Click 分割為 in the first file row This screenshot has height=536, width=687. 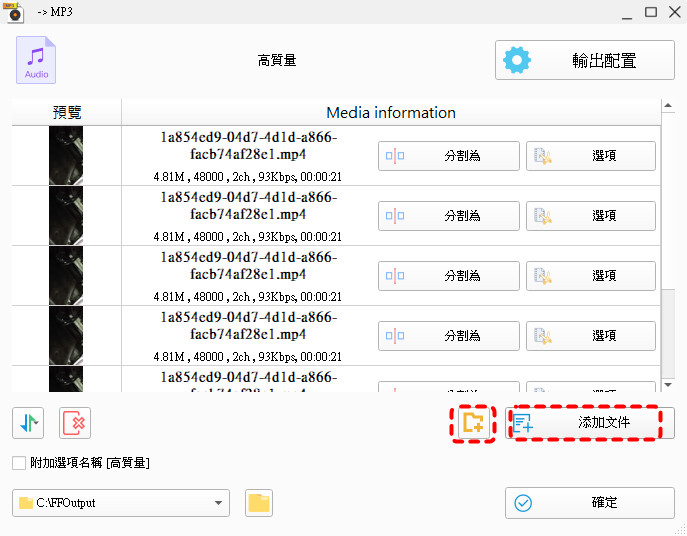pyautogui.click(x=449, y=156)
